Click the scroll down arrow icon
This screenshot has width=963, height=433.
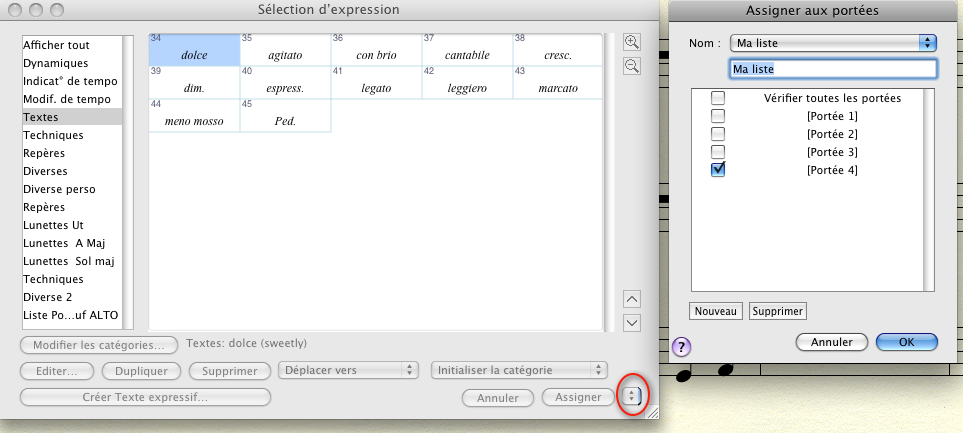click(x=631, y=322)
